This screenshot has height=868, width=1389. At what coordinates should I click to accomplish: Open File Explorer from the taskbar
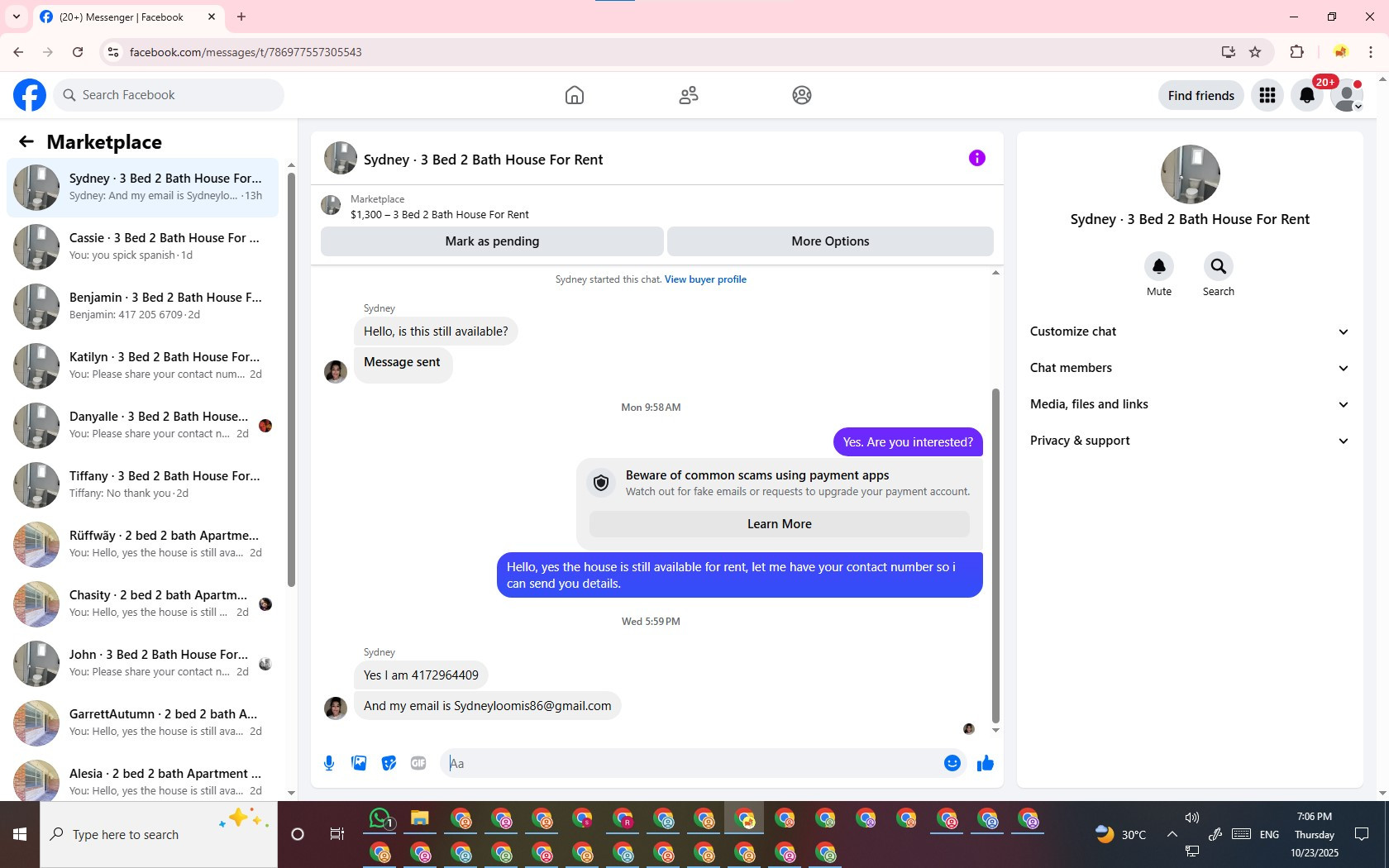[420, 818]
